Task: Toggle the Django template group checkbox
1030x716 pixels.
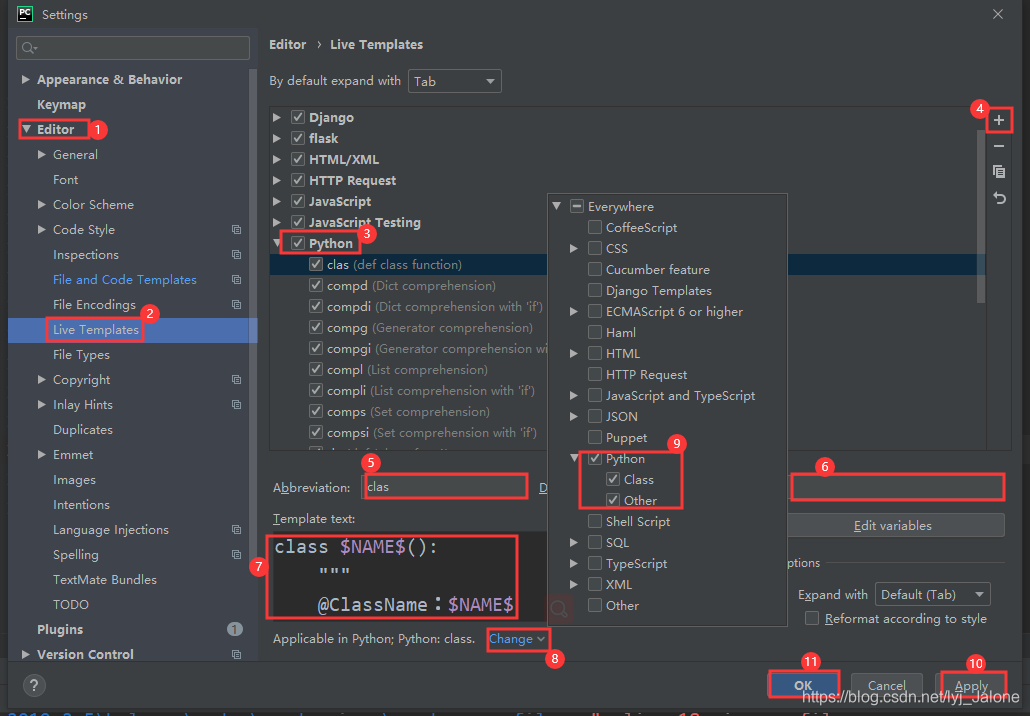Action: pos(298,117)
